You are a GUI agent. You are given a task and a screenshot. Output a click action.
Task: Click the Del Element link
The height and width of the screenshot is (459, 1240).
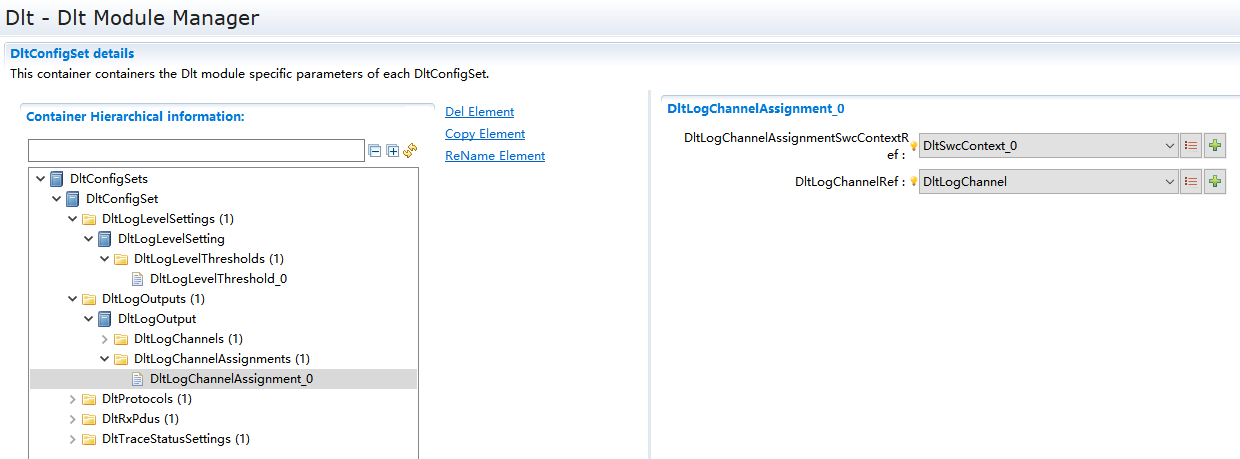coord(479,112)
